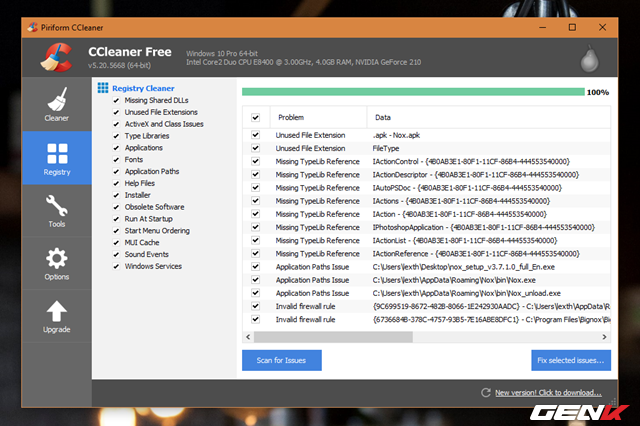
Task: Select the IPhotoshopApplication data cell
Action: [x=483, y=227]
